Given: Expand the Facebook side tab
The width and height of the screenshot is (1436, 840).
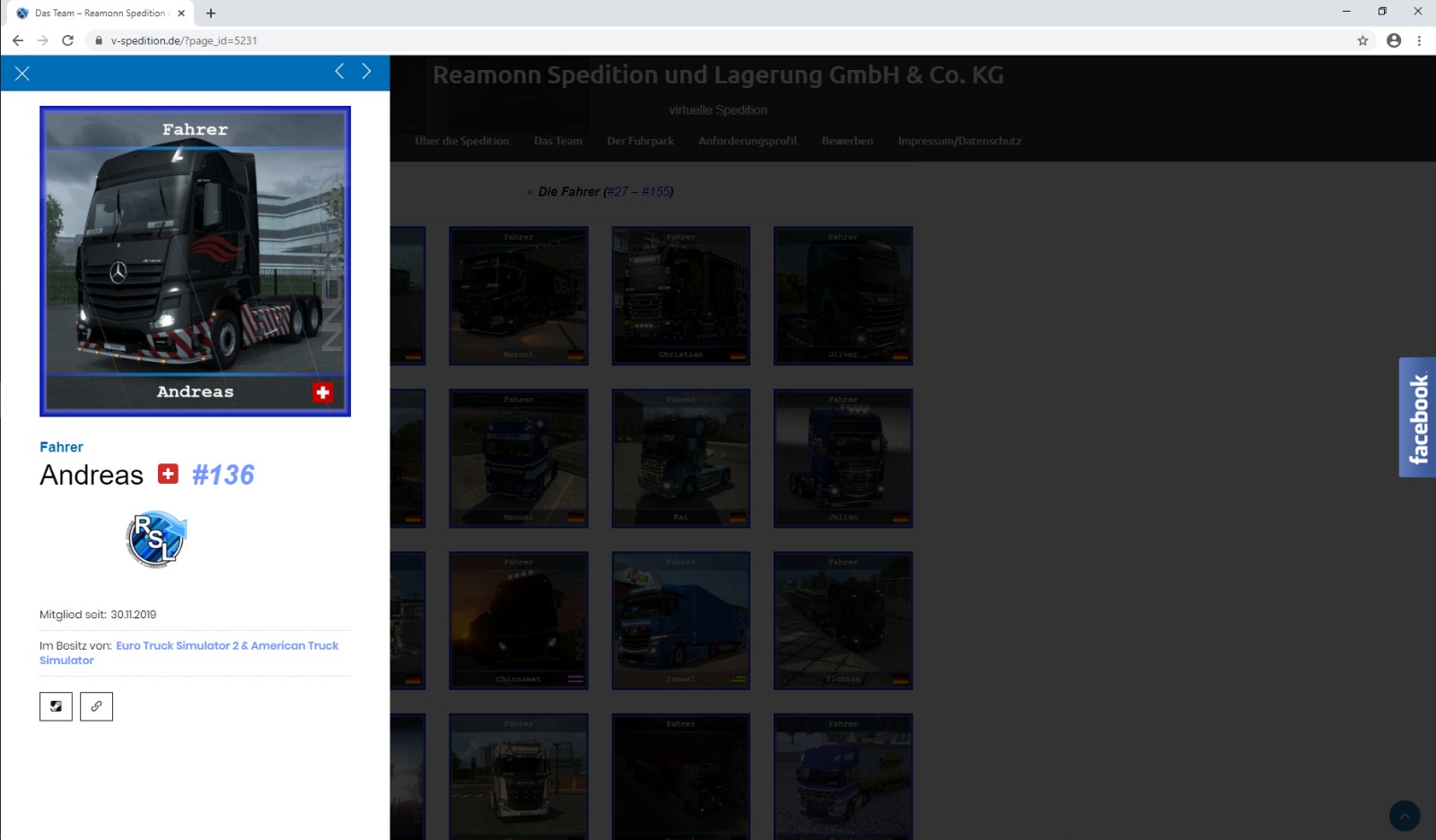Looking at the screenshot, I should (1417, 417).
